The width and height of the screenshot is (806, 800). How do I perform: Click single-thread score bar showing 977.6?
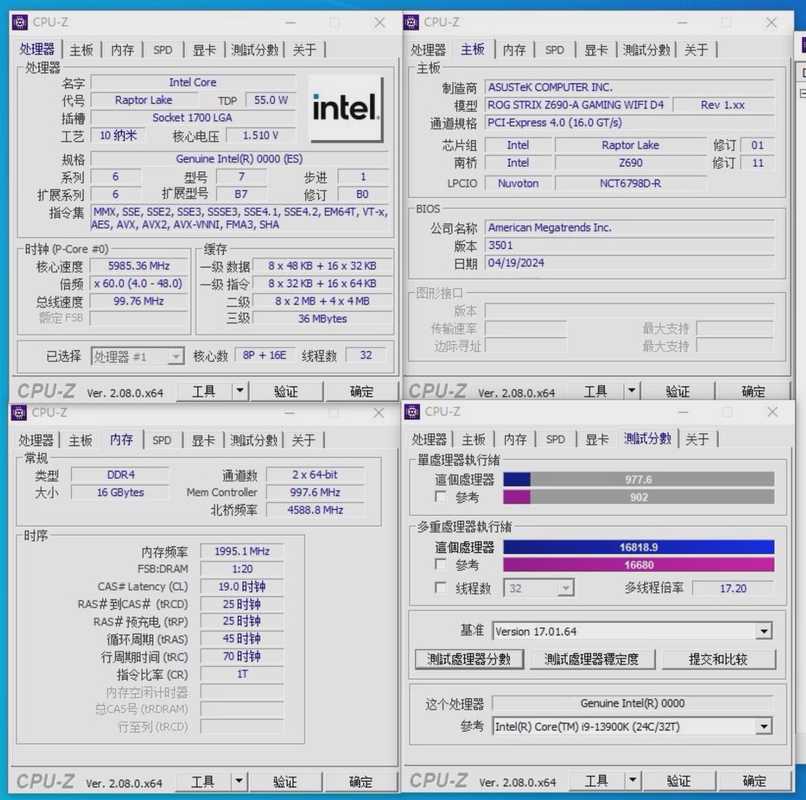(638, 479)
